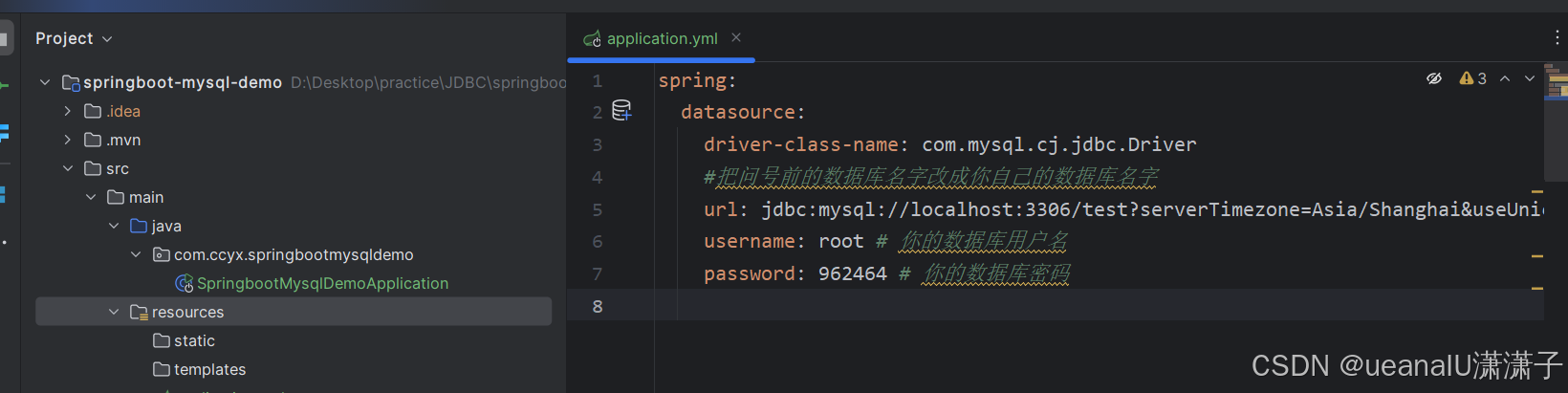This screenshot has height=393, width=1568.
Task: Select the src folder row
Action: point(118,168)
